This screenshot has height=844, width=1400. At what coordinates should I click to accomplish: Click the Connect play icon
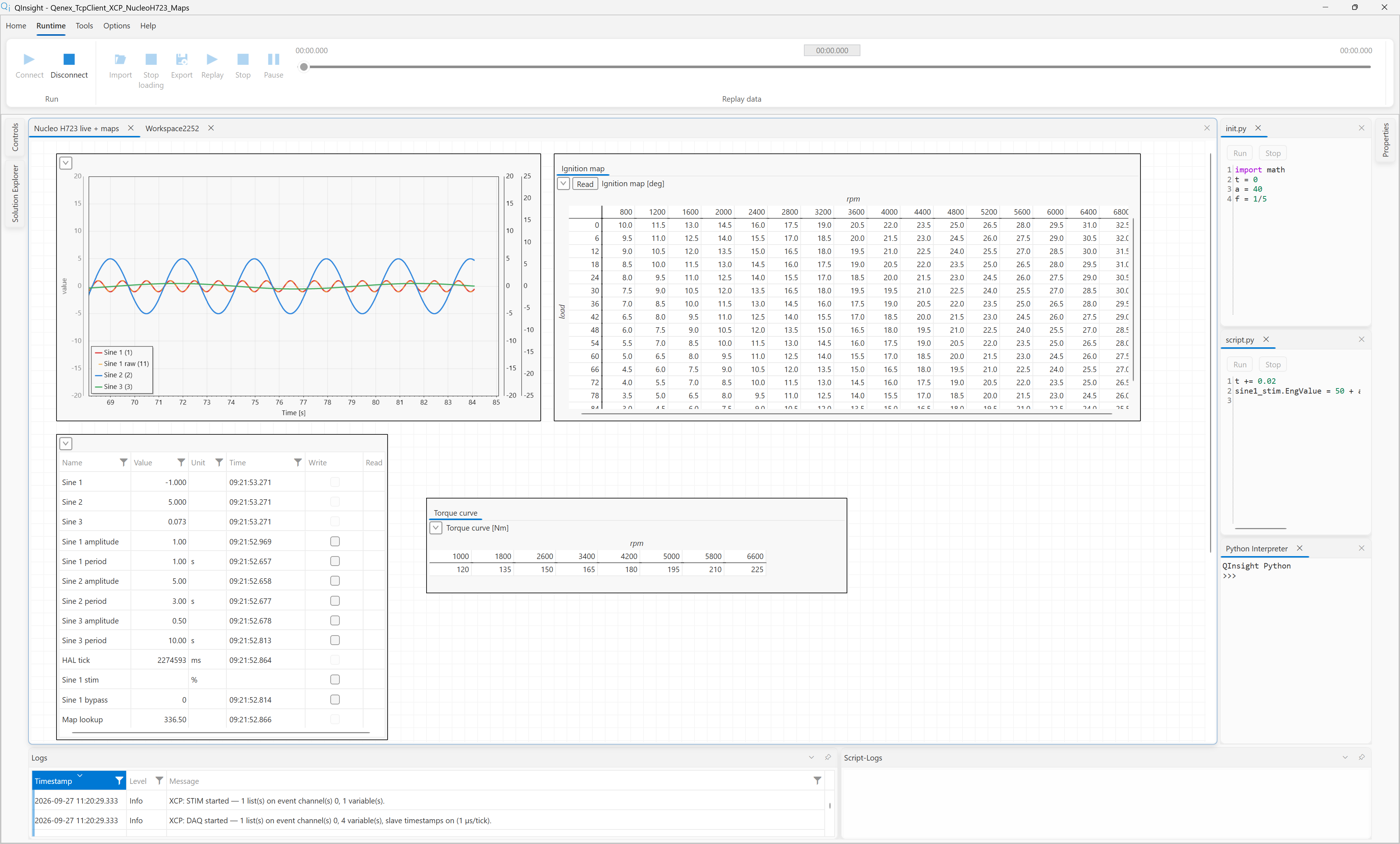click(29, 59)
